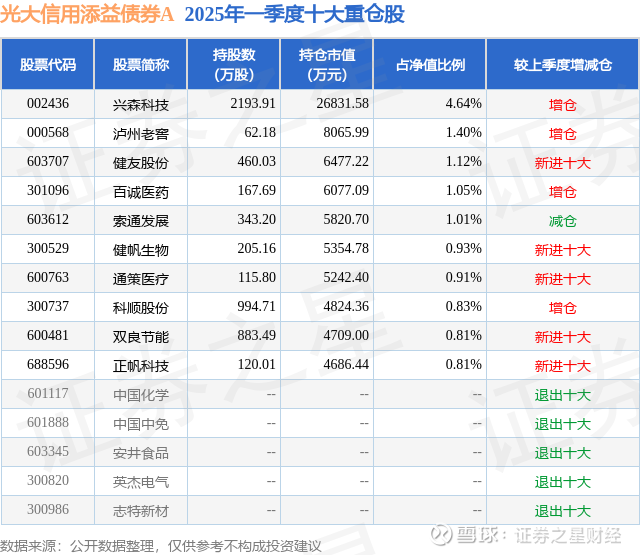Click 增仓 in 百诚医药 row
This screenshot has height=555, width=640.
(x=563, y=192)
